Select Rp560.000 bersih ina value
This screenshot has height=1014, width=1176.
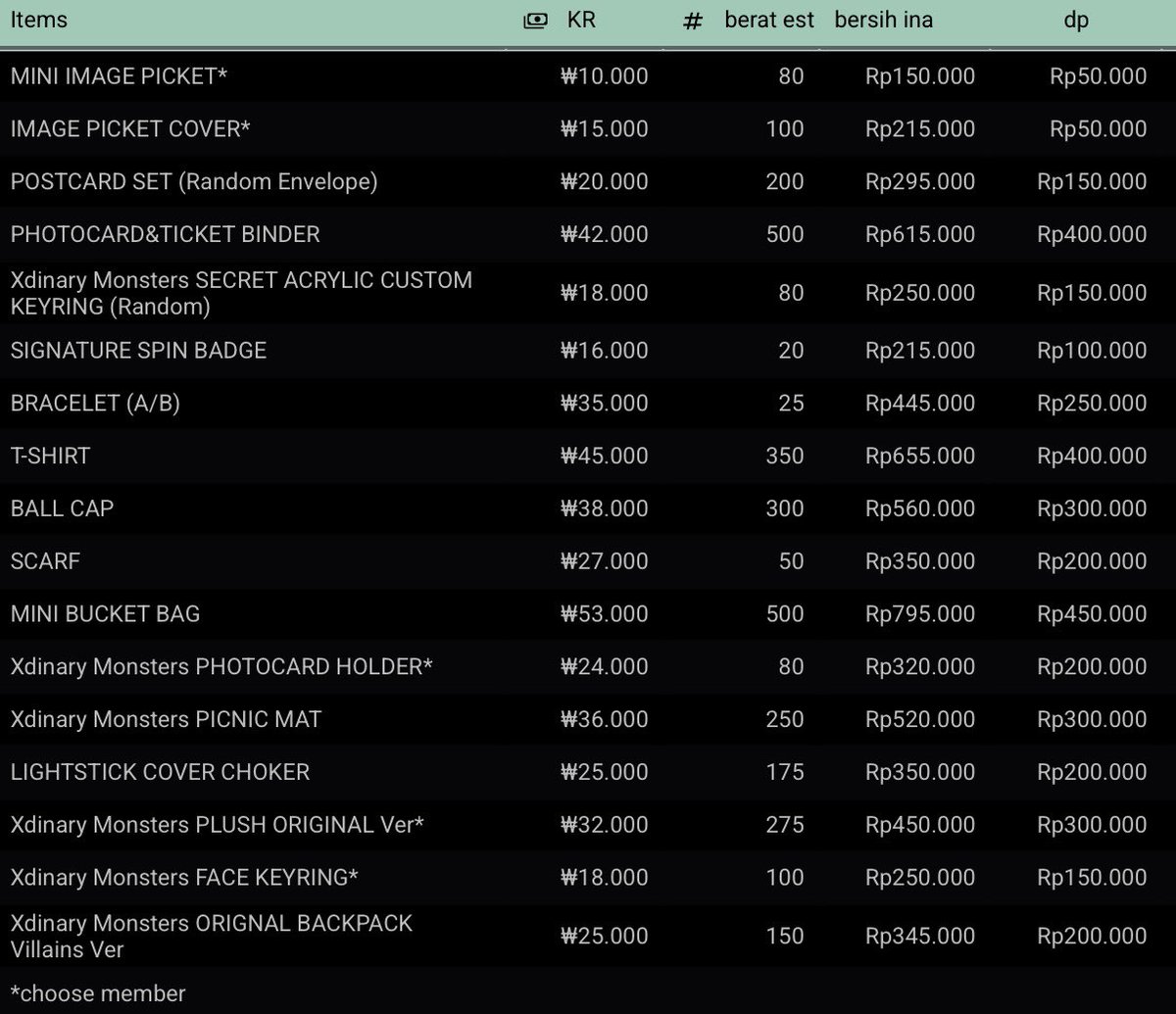coord(920,509)
